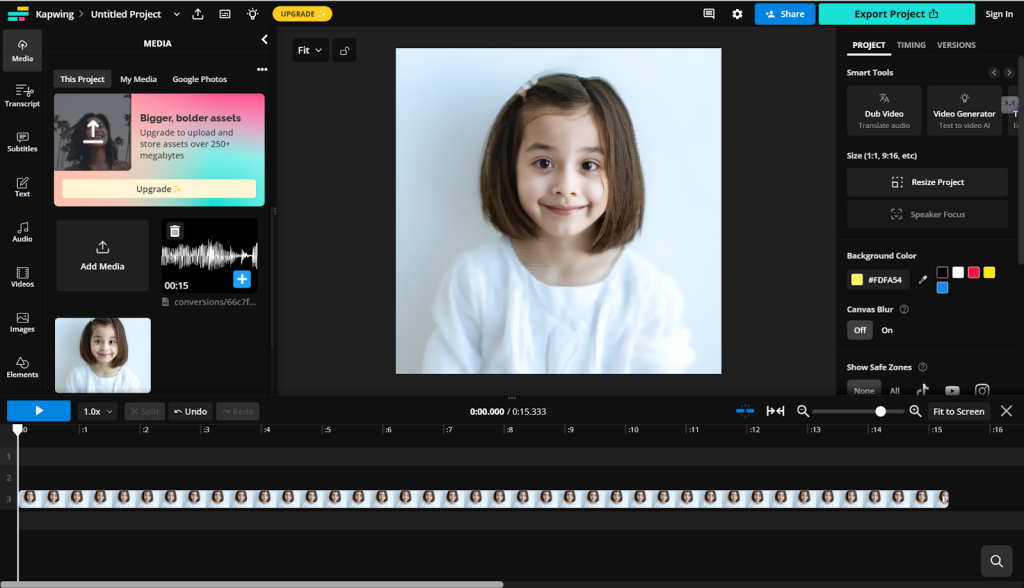The height and width of the screenshot is (588, 1024).
Task: Click the Kapwing logo icon
Action: [18, 14]
